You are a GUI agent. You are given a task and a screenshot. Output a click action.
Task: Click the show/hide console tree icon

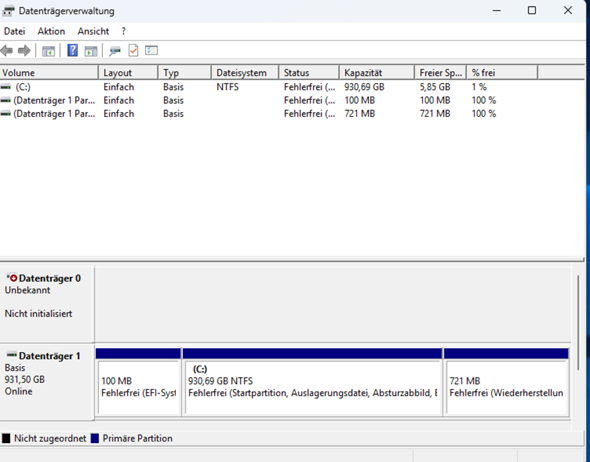48,51
